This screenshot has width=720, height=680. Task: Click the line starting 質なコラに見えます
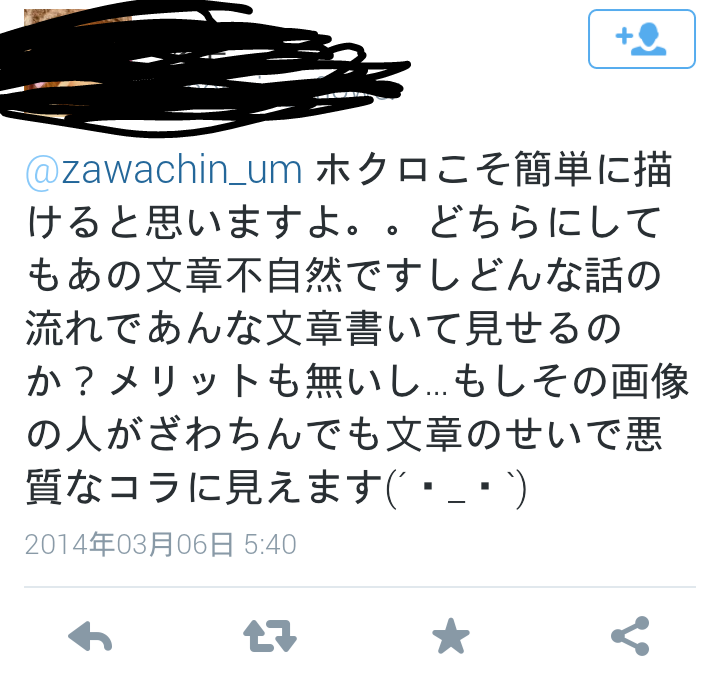pos(276,488)
